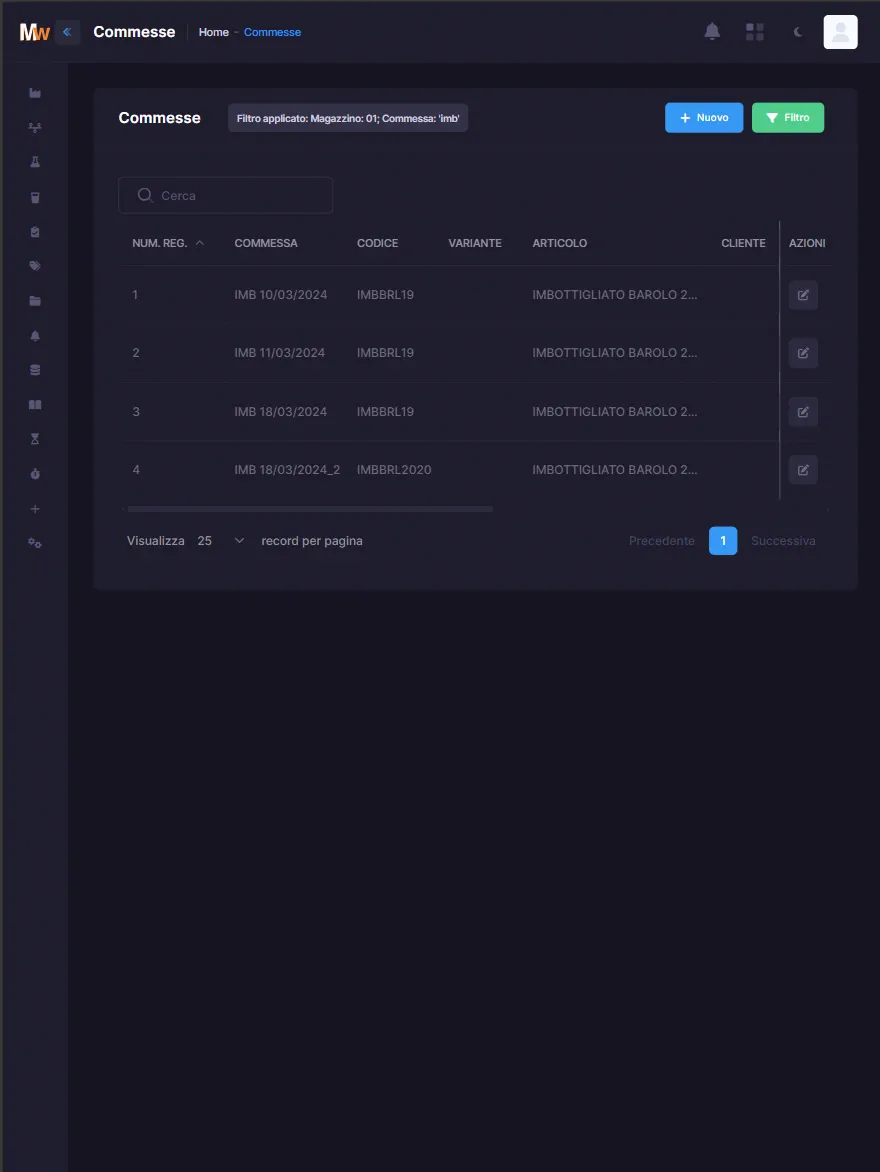
Task: Open the factory icon in sidebar
Action: (x=34, y=93)
